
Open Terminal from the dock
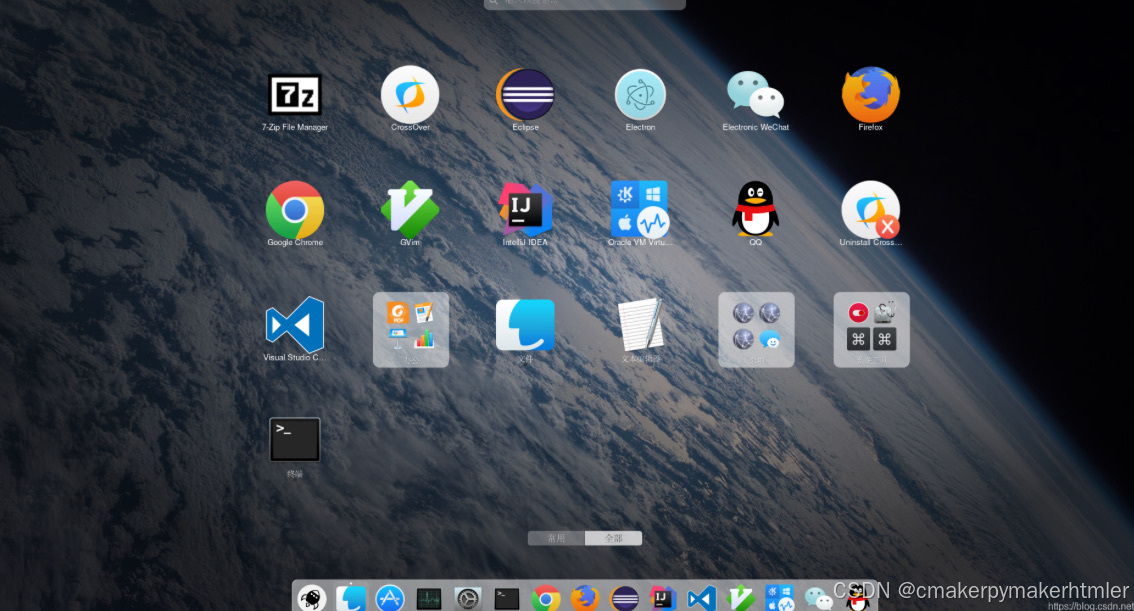coord(507,599)
